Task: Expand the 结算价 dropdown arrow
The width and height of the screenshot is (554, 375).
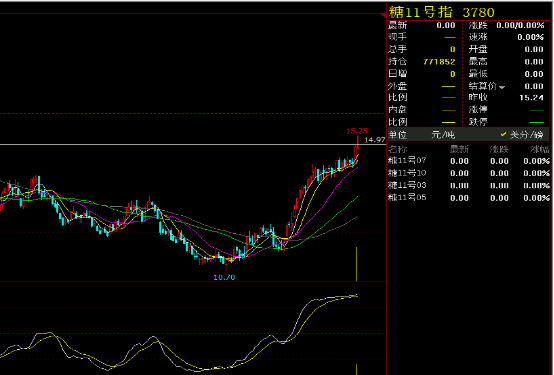Action: (502, 87)
